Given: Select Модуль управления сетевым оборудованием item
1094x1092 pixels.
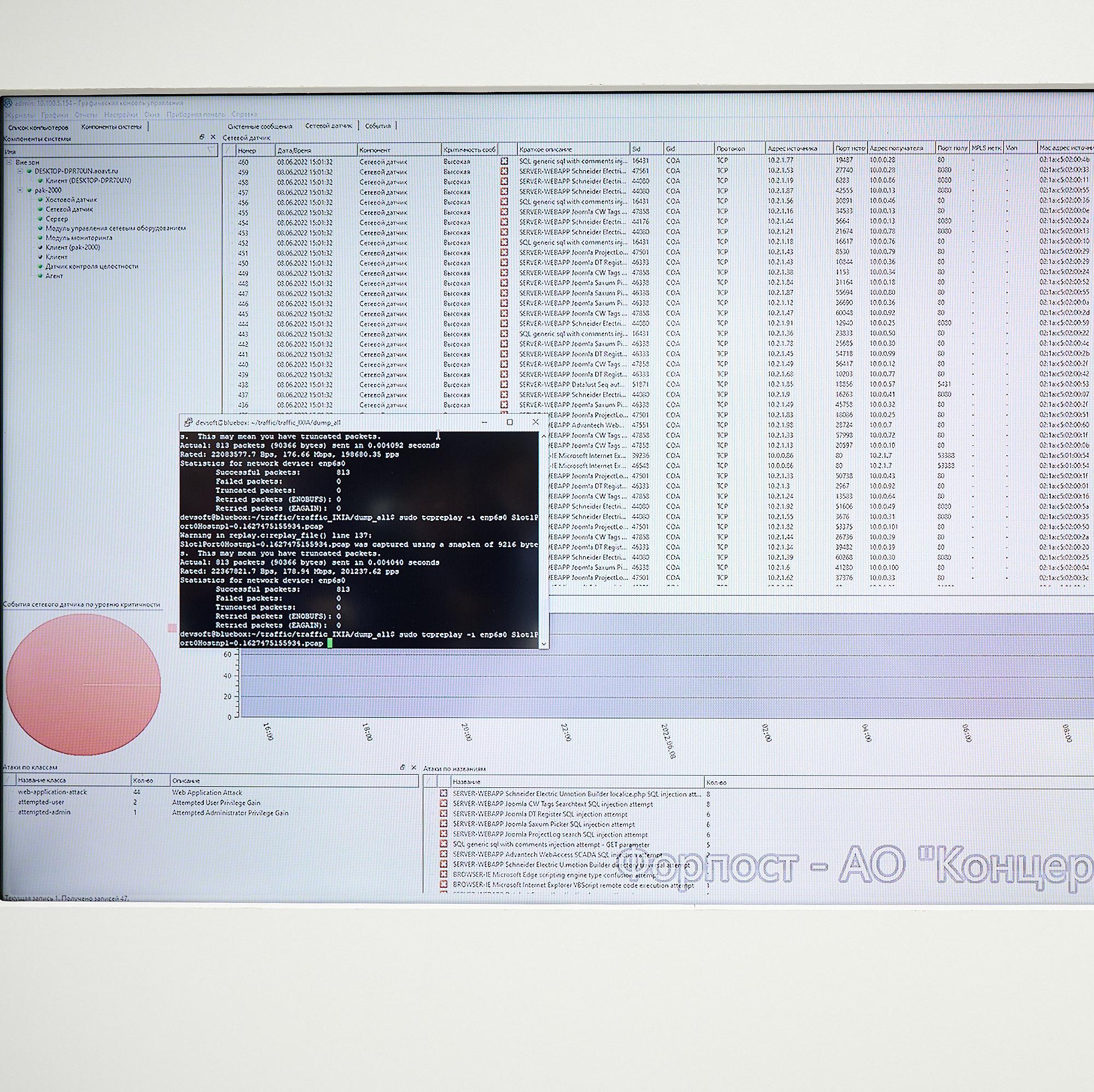Looking at the screenshot, I should click(x=115, y=228).
